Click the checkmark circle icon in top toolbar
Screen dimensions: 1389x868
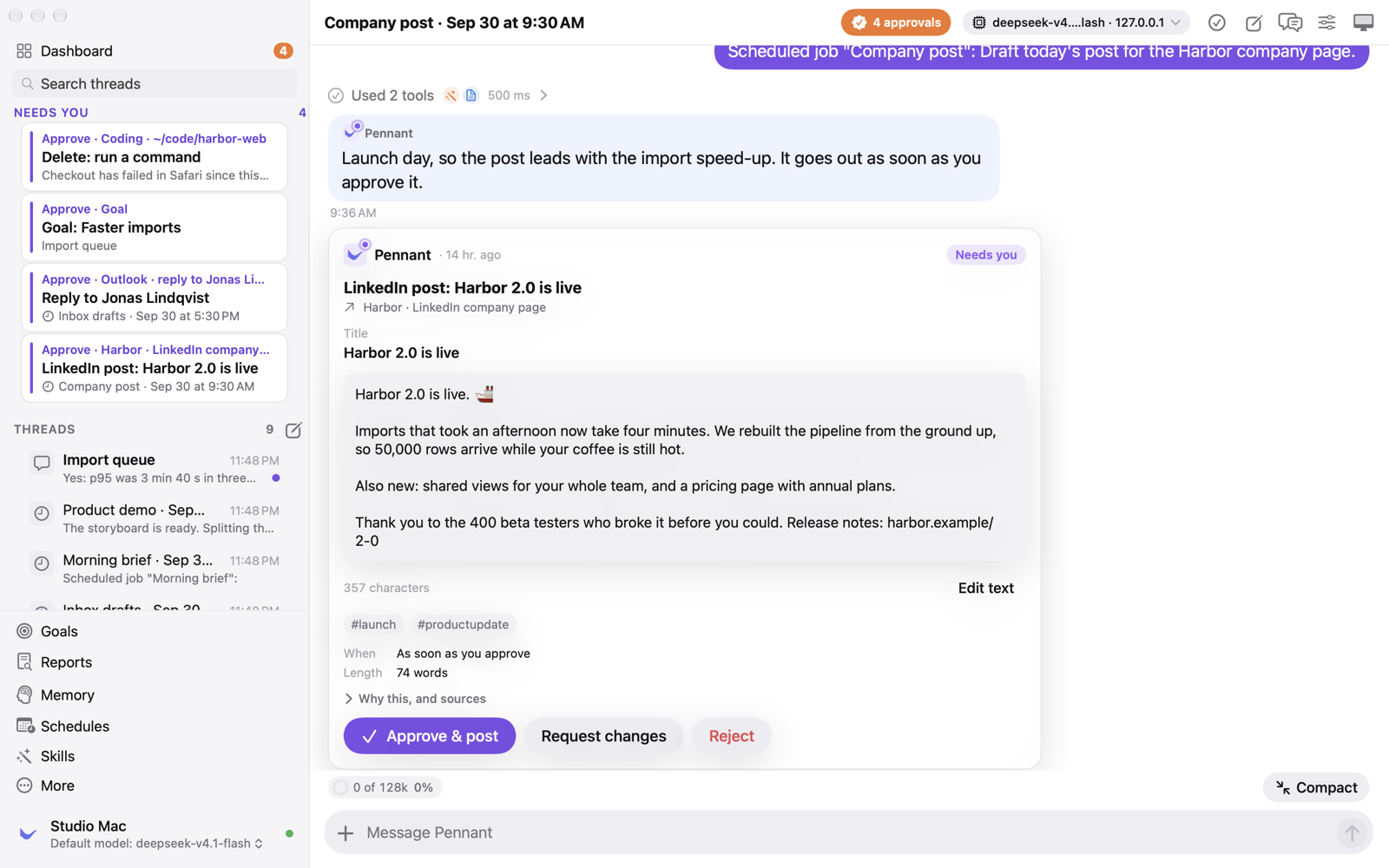pos(1217,23)
